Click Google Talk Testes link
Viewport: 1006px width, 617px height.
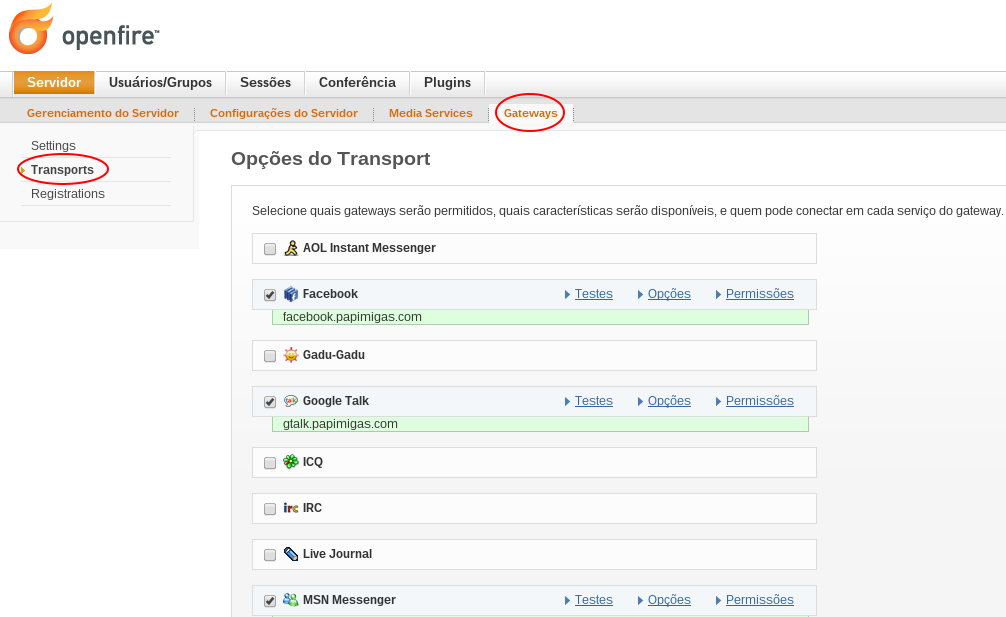pos(593,401)
